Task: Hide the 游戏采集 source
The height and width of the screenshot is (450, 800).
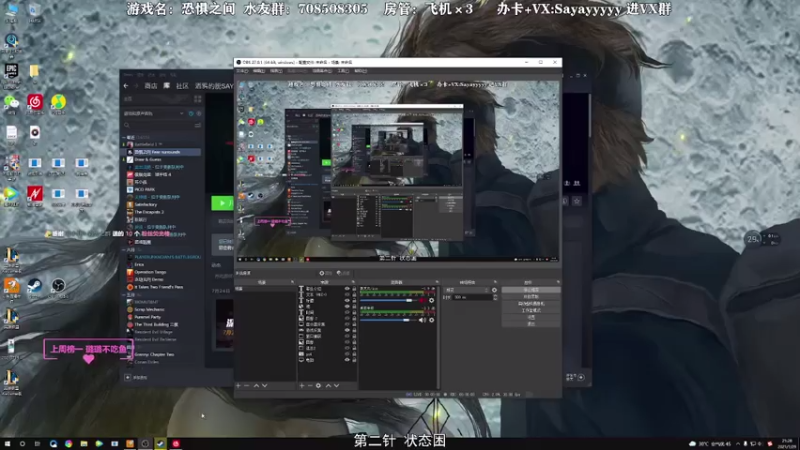Action: click(x=347, y=330)
